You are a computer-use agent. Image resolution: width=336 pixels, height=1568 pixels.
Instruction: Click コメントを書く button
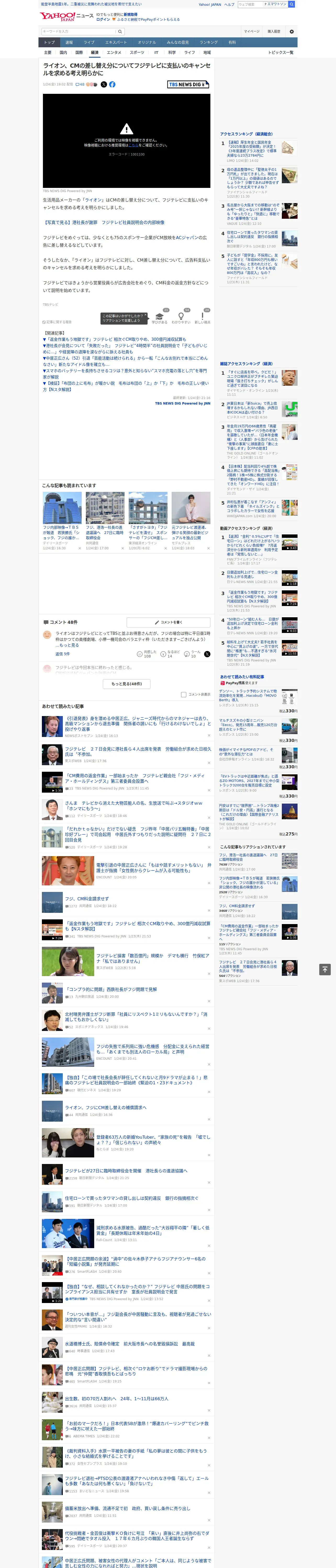(x=169, y=622)
